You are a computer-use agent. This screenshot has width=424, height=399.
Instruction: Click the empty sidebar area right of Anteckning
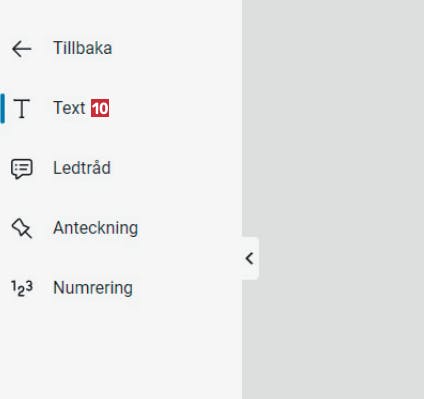point(190,228)
